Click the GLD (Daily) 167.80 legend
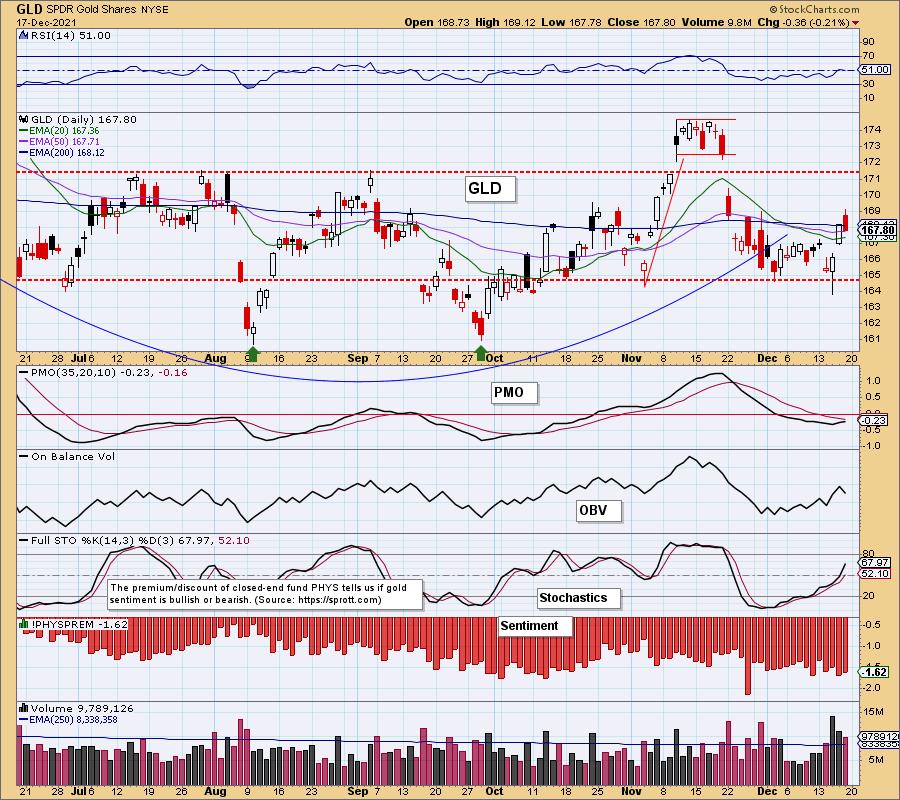Image resolution: width=900 pixels, height=800 pixels. pyautogui.click(x=84, y=119)
